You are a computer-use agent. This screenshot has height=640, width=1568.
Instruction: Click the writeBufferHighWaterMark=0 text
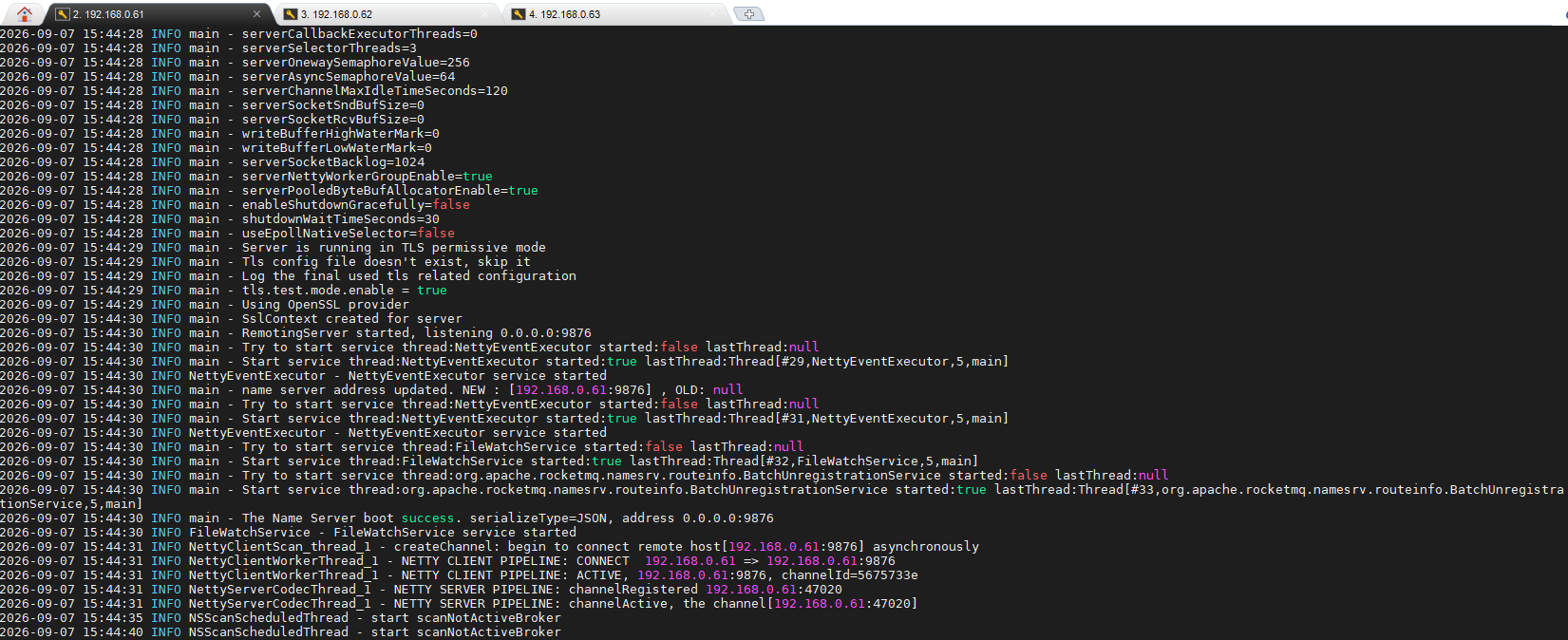(x=341, y=134)
